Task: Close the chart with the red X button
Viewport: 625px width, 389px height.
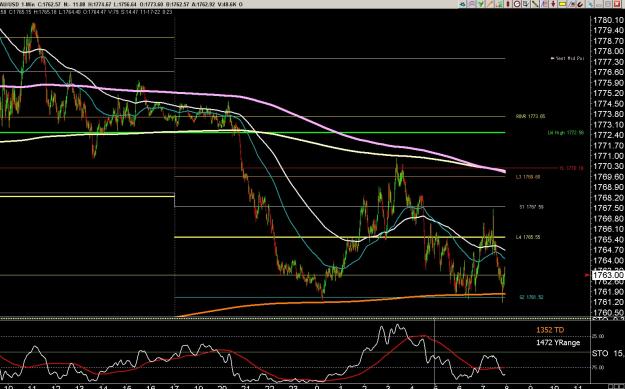Action: point(617,4)
